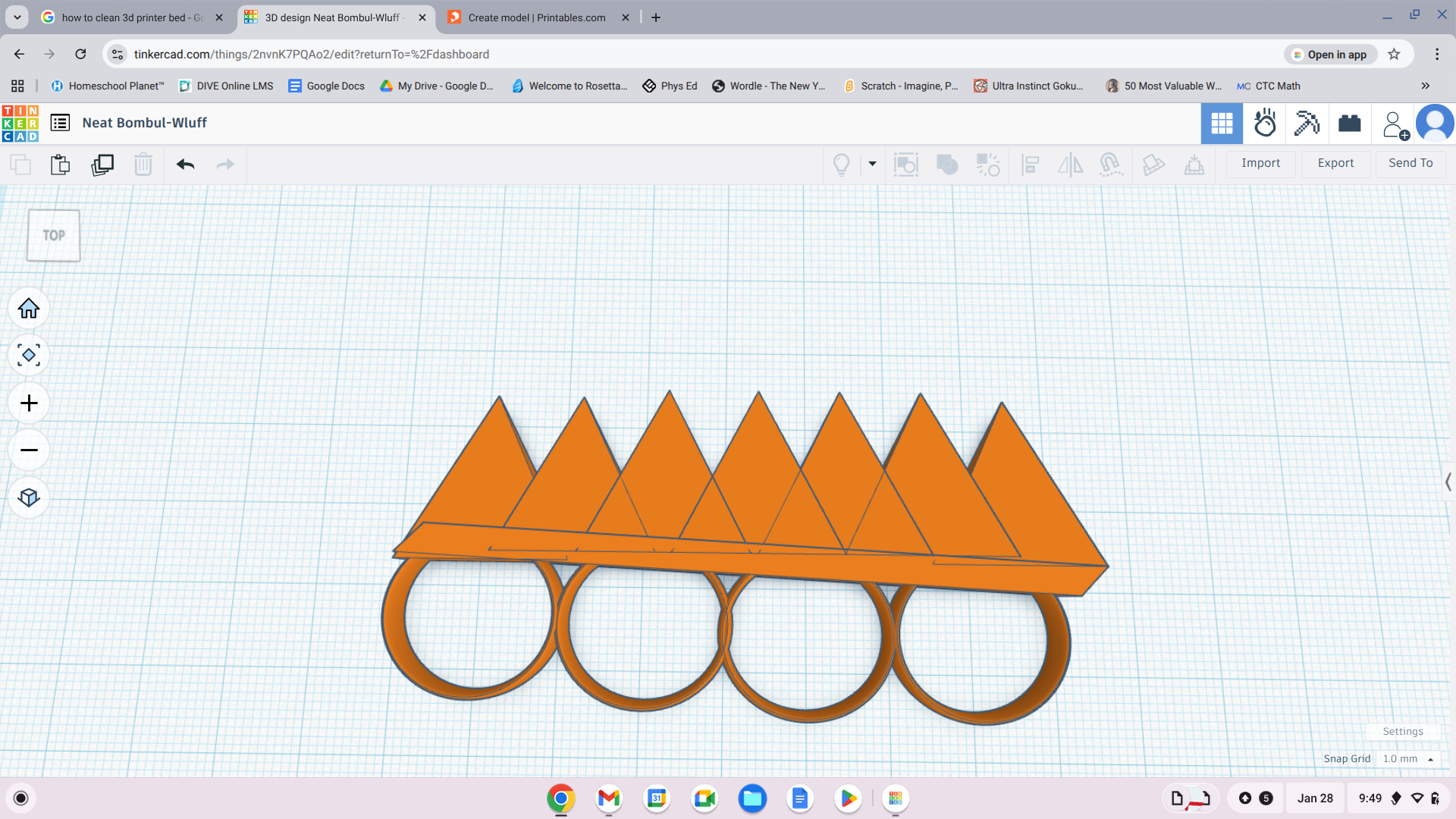Undo the last action
The image size is (1456, 819).
pyautogui.click(x=186, y=164)
